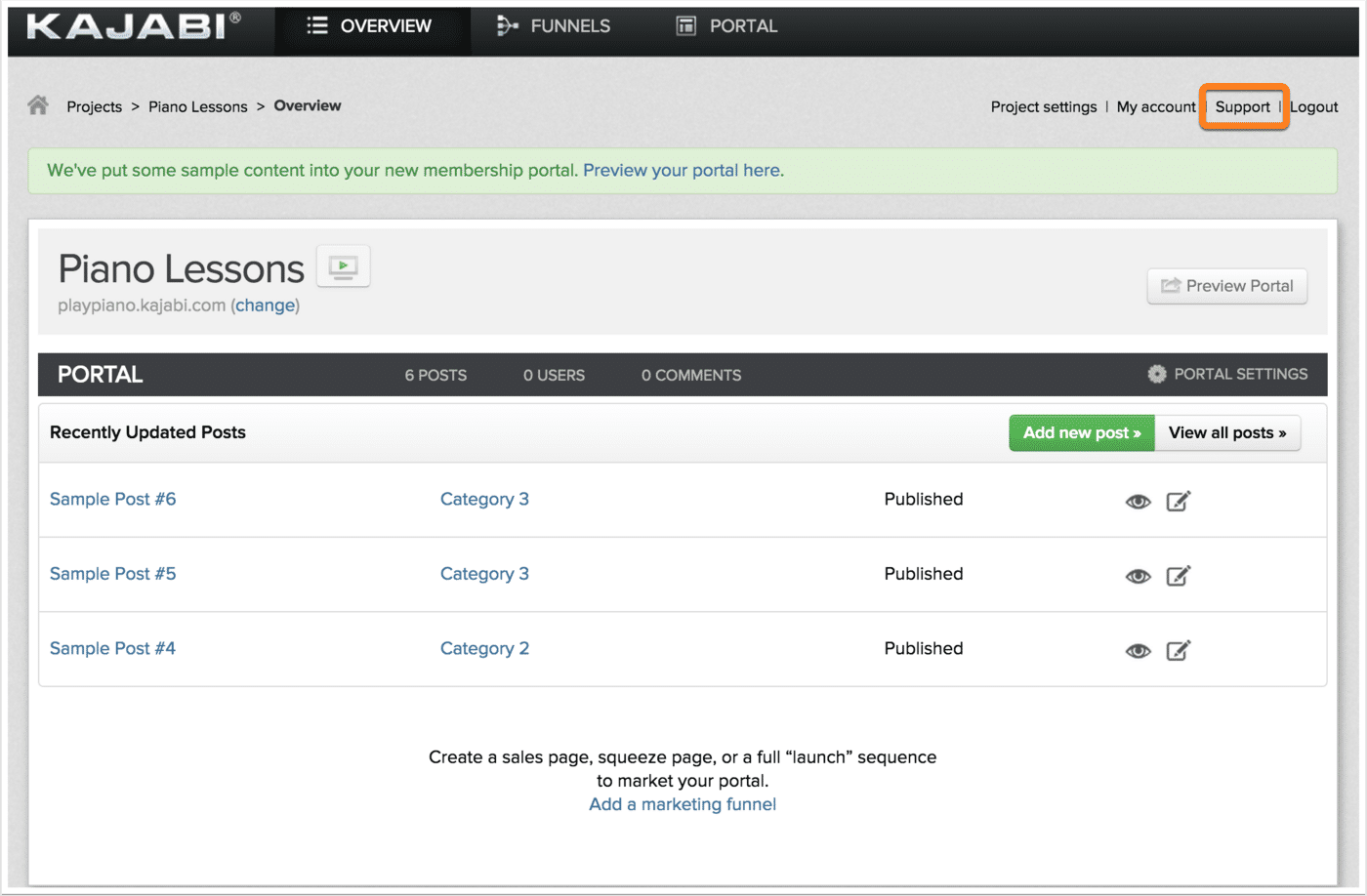This screenshot has width=1367, height=896.
Task: Change the playpiano.kajabi.com domain
Action: [266, 305]
